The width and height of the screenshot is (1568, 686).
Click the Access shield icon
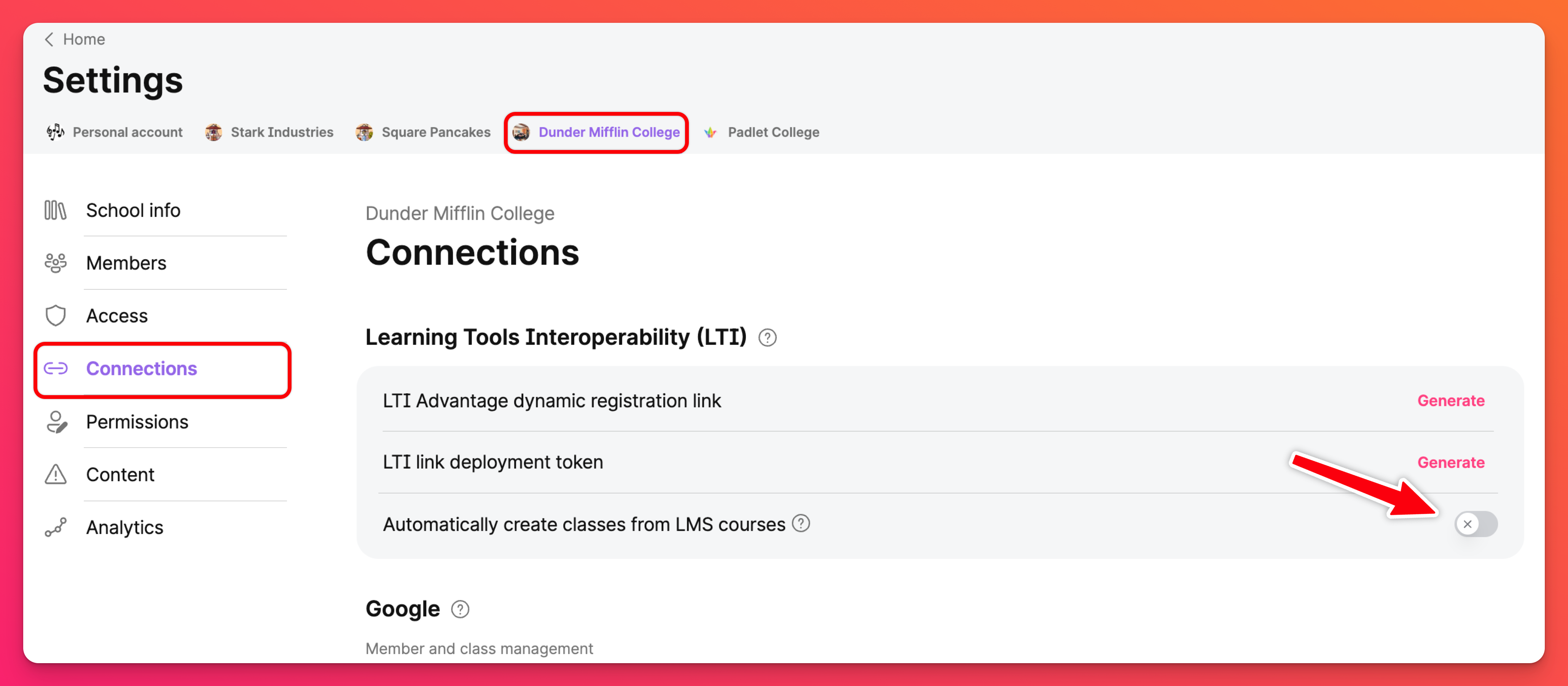(56, 316)
